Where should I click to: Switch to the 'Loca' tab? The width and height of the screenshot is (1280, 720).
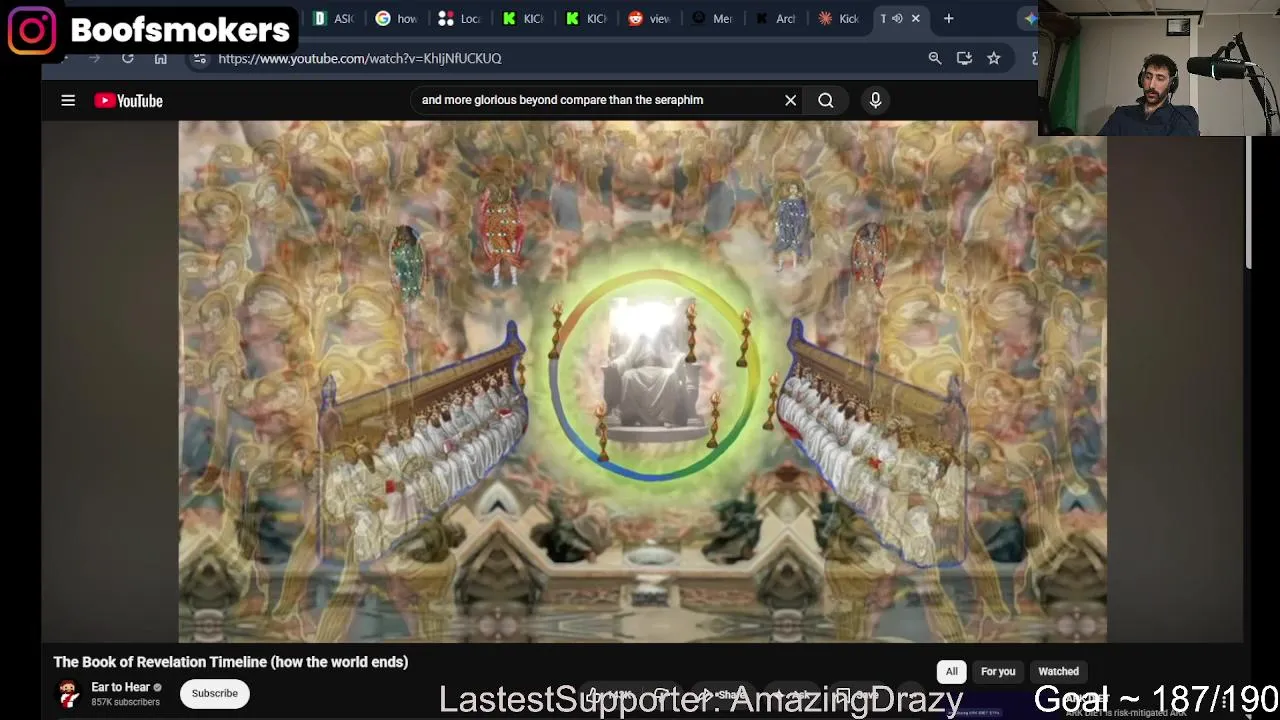[x=460, y=18]
